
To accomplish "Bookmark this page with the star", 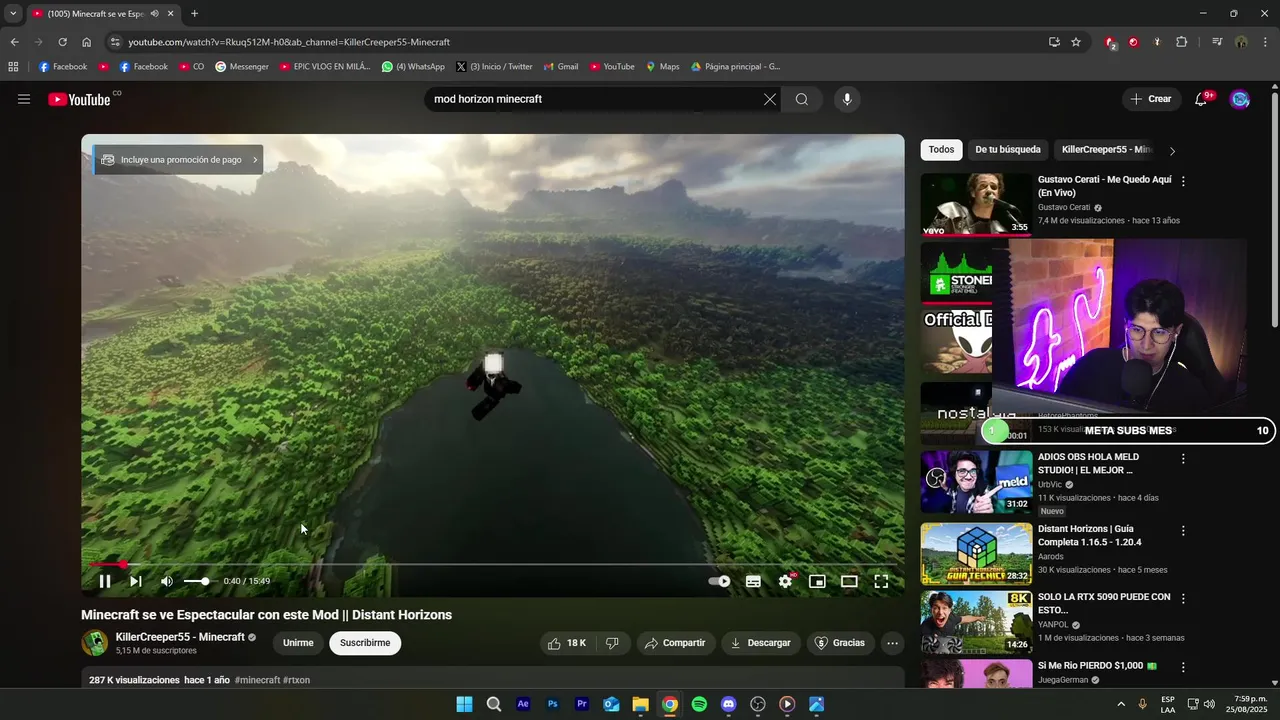I will (x=1076, y=42).
